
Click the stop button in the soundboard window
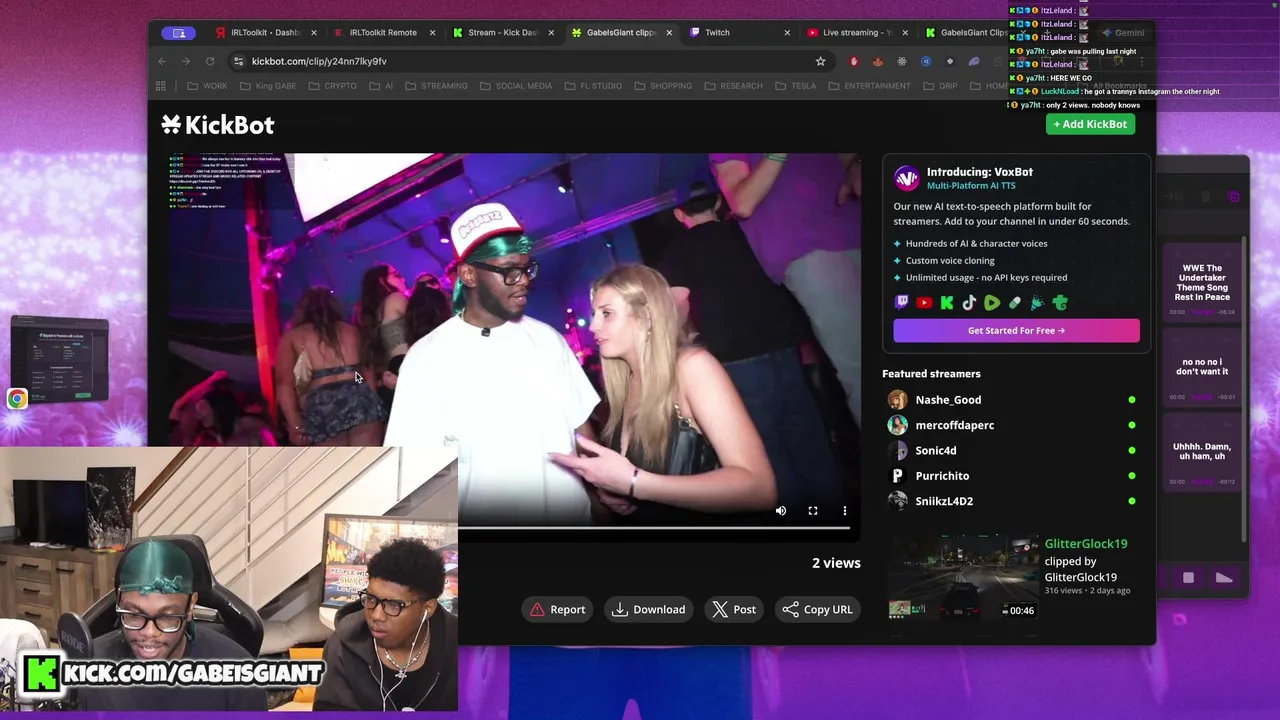(x=1188, y=578)
